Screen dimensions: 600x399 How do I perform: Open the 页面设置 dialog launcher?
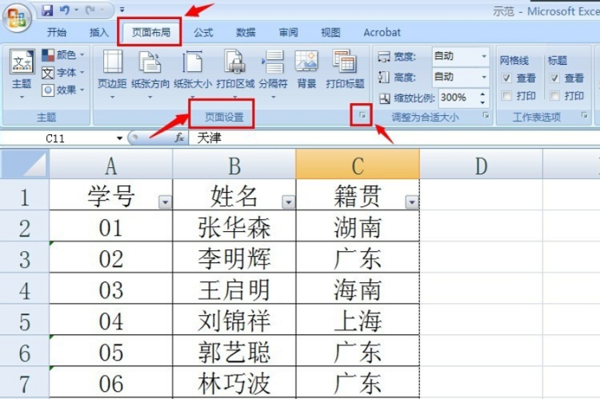(361, 115)
